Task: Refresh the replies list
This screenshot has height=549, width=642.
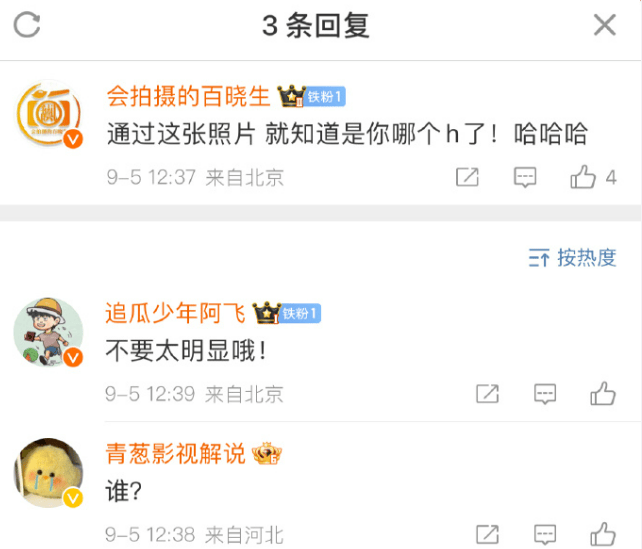Action: (x=27, y=25)
